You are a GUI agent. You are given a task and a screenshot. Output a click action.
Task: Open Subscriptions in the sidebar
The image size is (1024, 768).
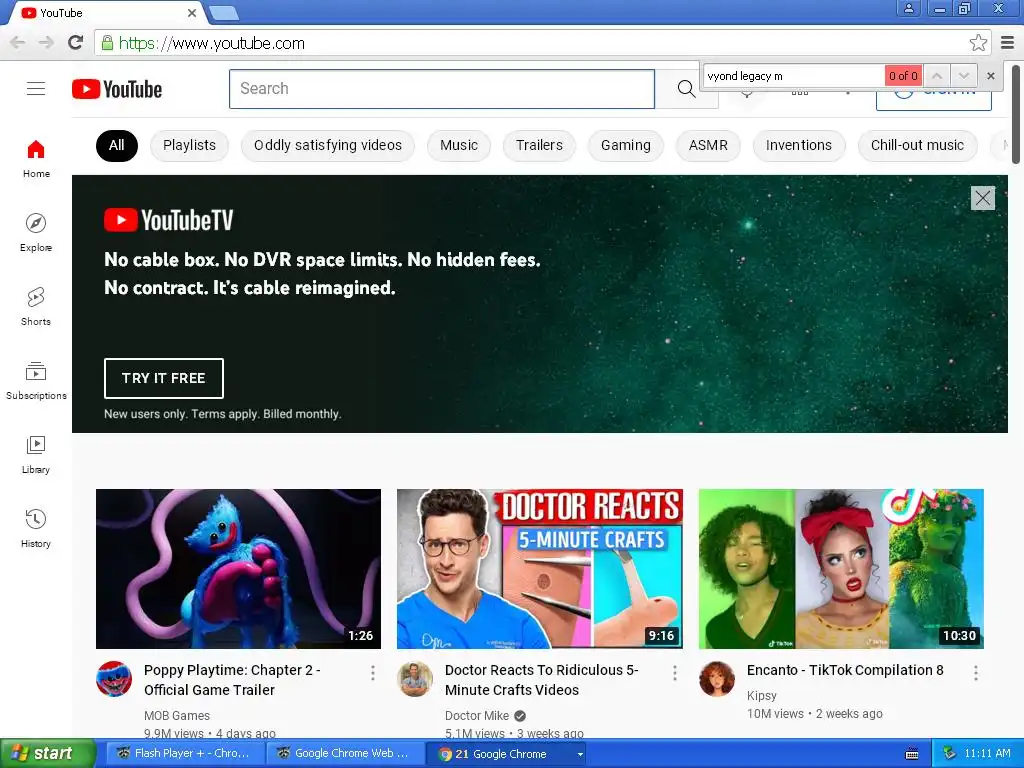click(36, 380)
